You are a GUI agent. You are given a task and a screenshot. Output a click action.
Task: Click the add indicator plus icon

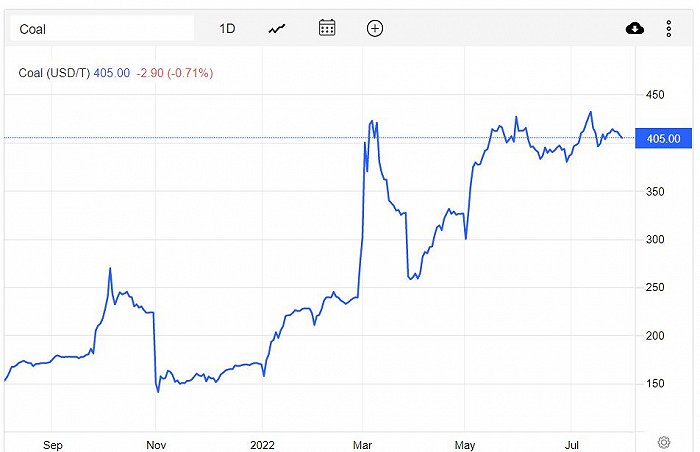[375, 28]
